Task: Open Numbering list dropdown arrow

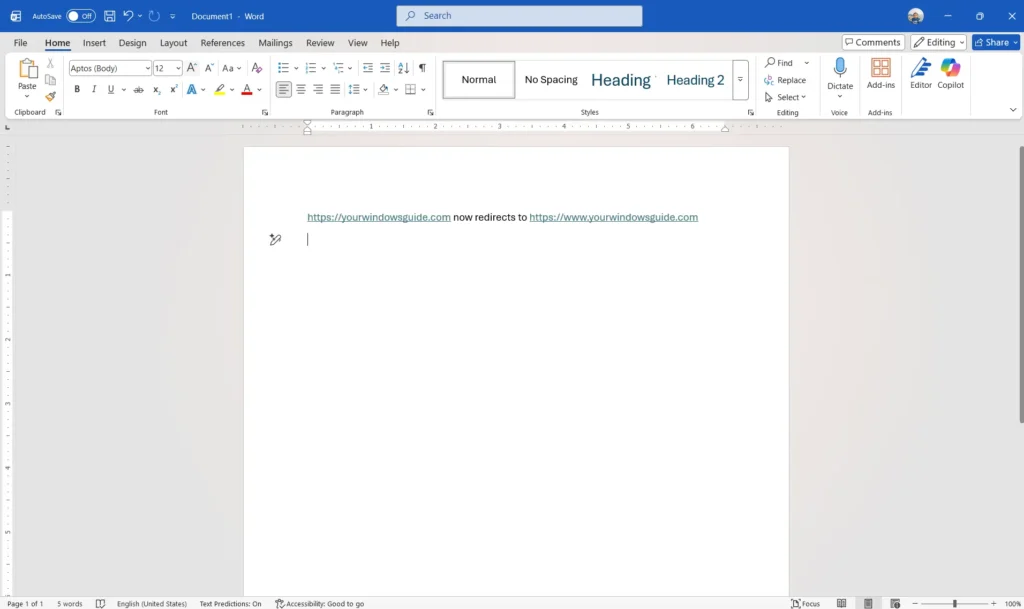Action: point(323,68)
